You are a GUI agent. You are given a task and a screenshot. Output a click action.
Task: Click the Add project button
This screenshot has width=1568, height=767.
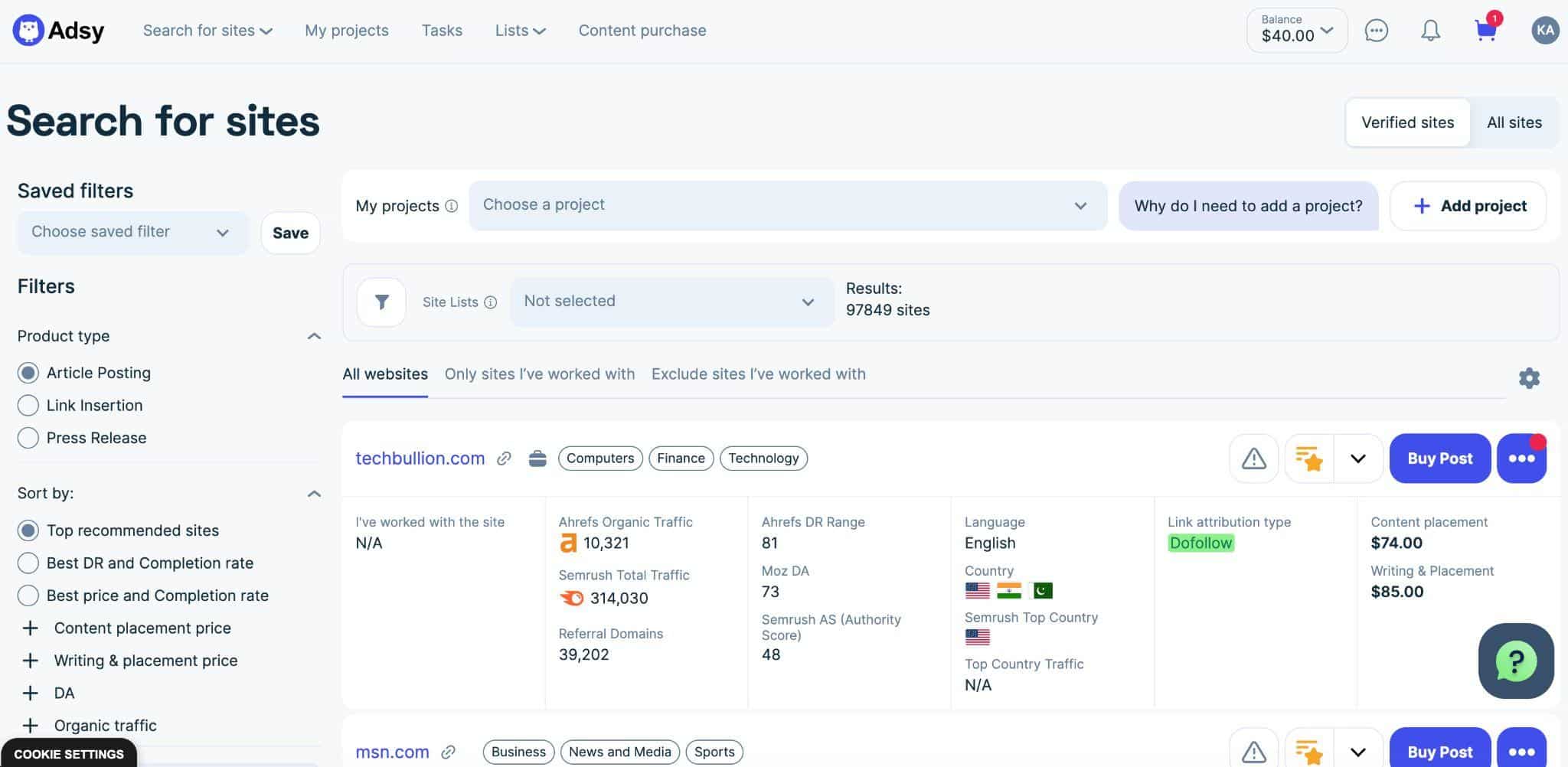click(x=1468, y=206)
